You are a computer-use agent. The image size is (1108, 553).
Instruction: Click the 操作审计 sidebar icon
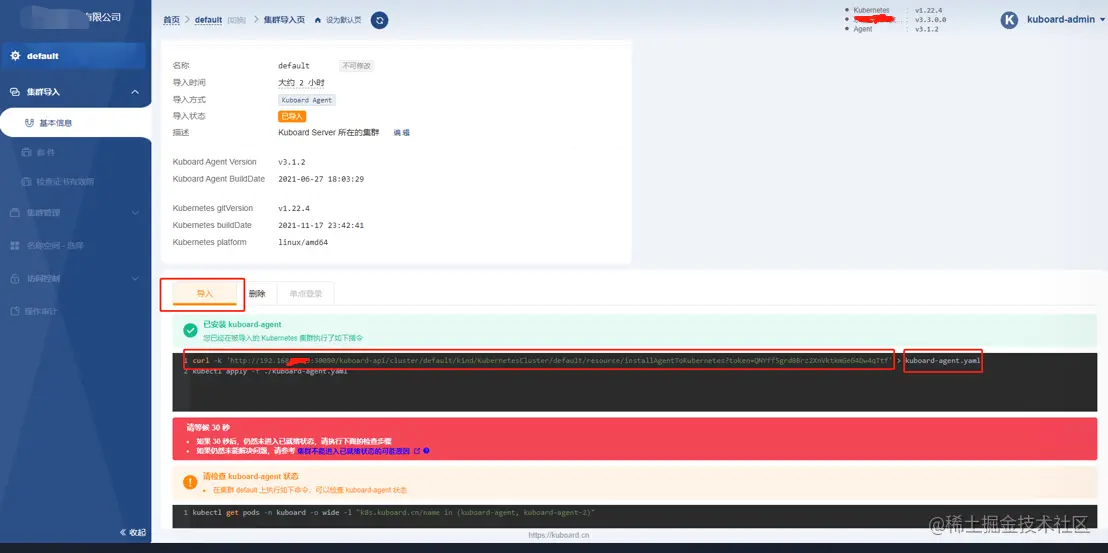coord(15,311)
